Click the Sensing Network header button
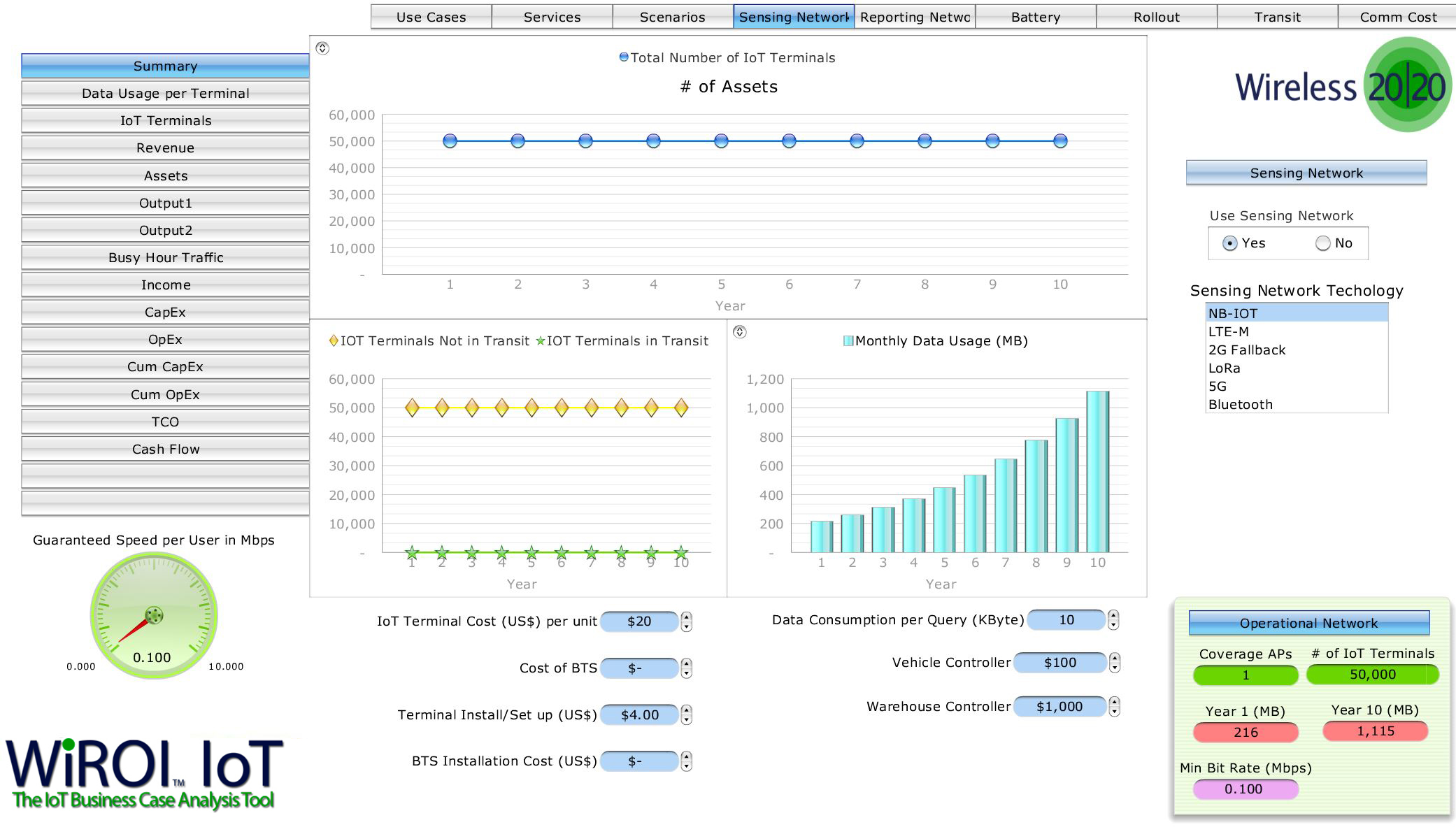Viewport: 1456px width, 827px height. tap(1306, 173)
